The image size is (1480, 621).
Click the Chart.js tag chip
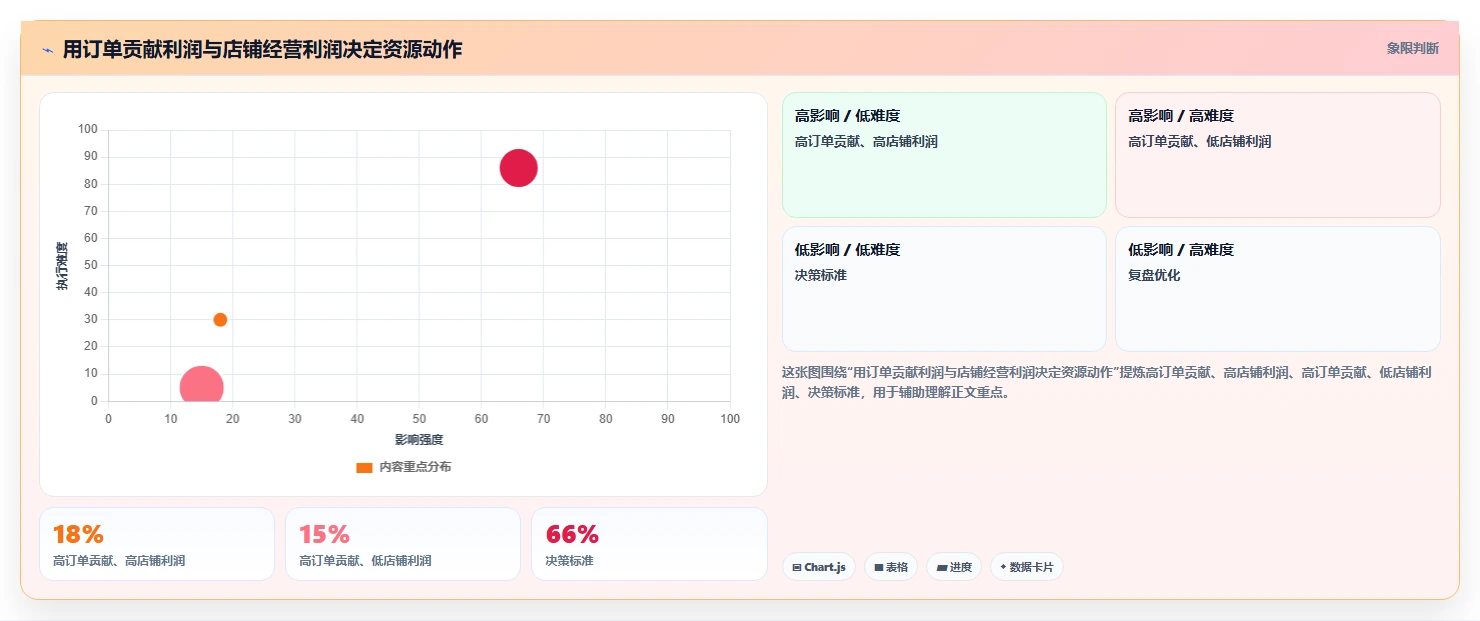[x=819, y=567]
